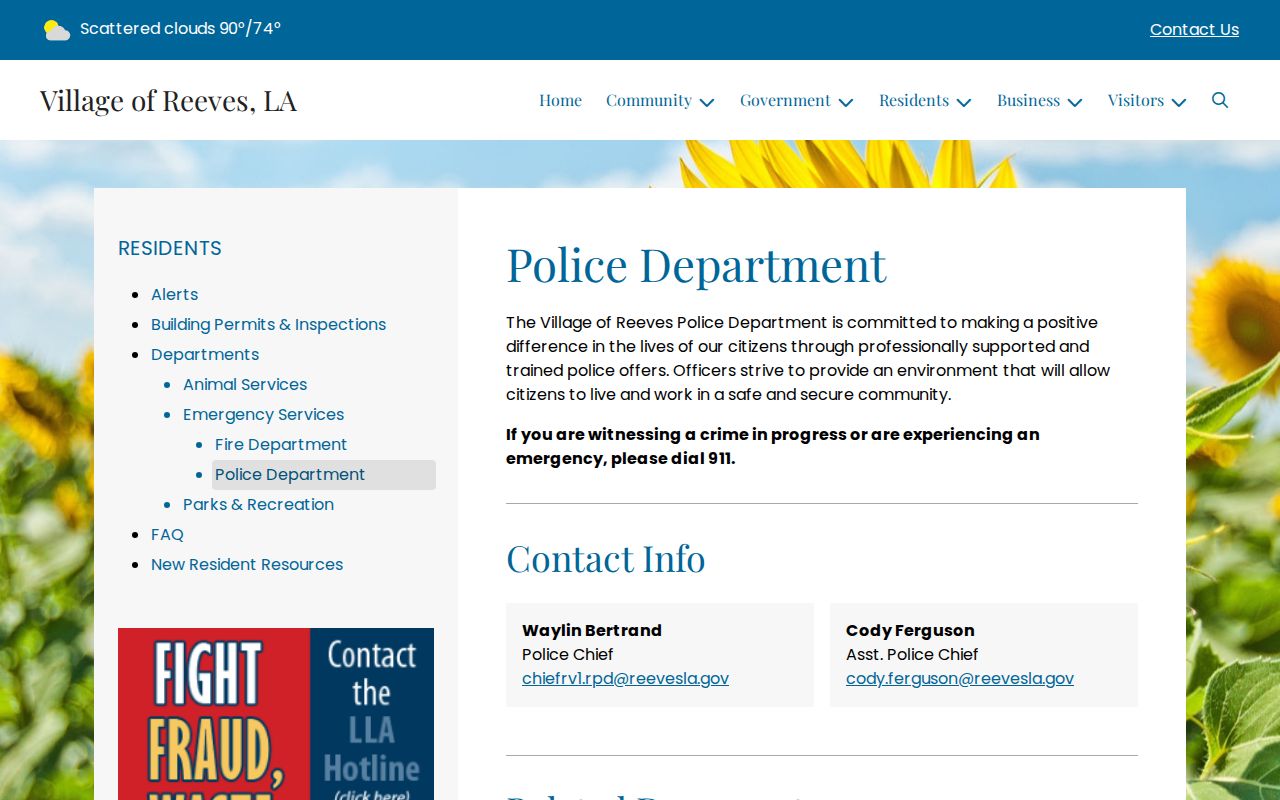
Task: Expand the Government menu chevron
Action: 846,102
